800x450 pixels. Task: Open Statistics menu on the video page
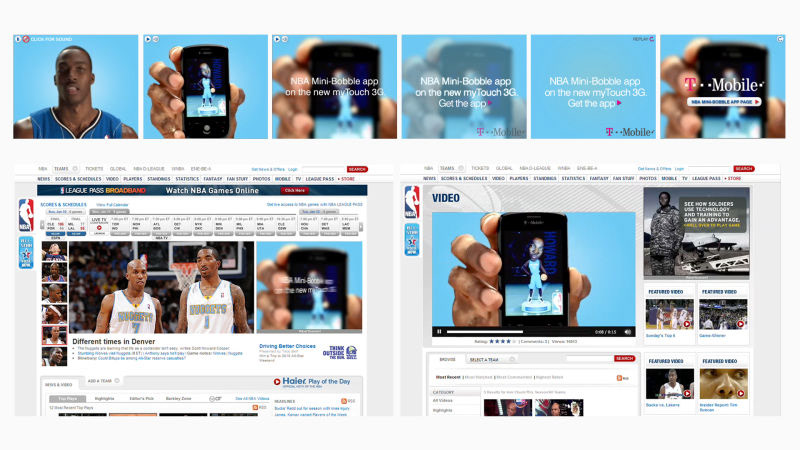573,179
